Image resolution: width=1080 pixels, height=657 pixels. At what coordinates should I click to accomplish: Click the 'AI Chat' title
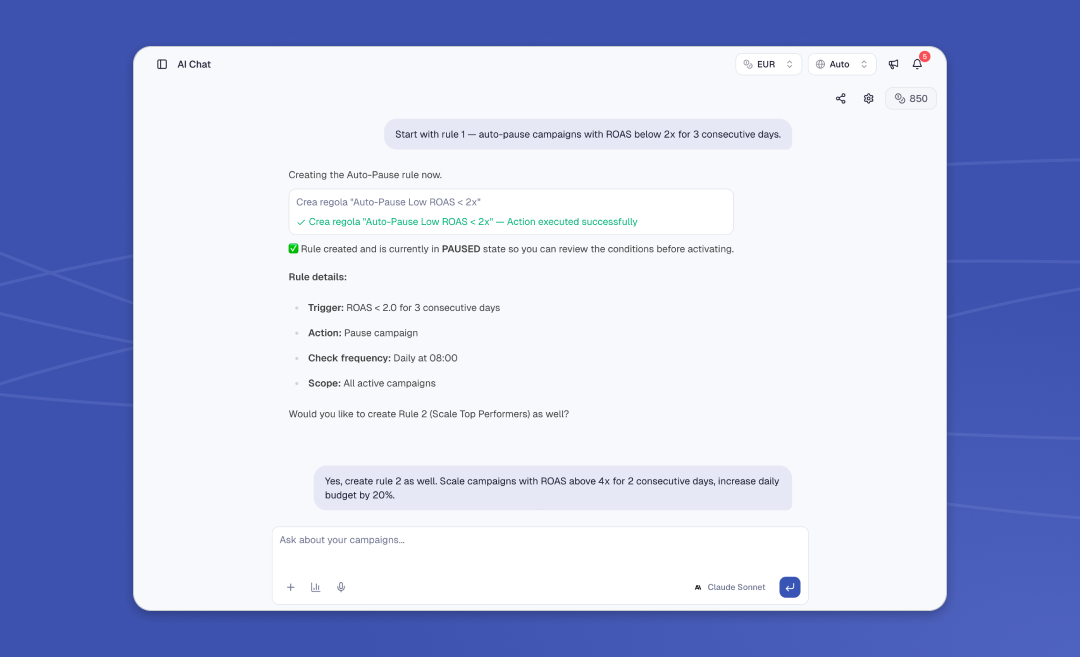point(194,64)
